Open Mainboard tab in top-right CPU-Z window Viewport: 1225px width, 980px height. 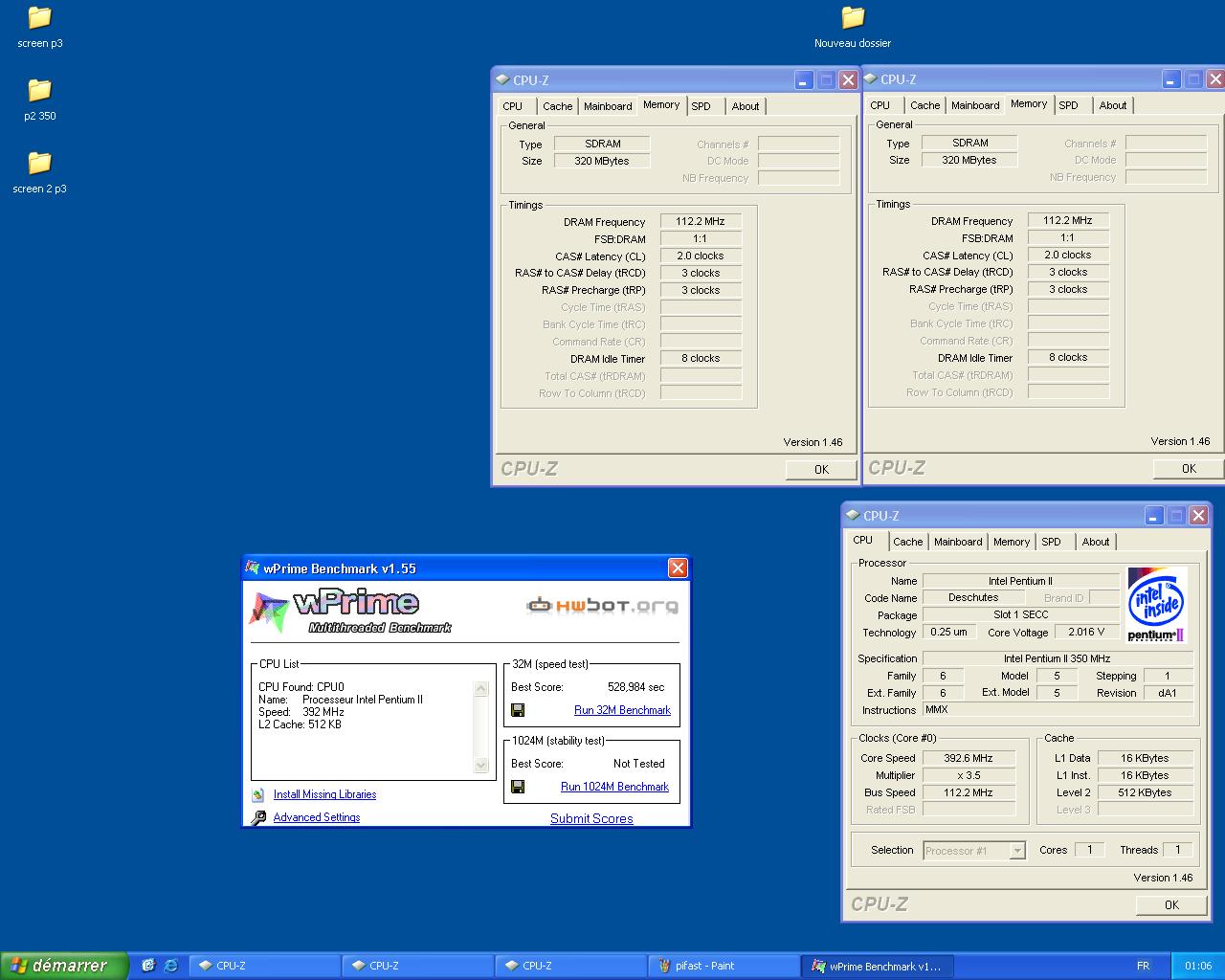click(x=975, y=105)
